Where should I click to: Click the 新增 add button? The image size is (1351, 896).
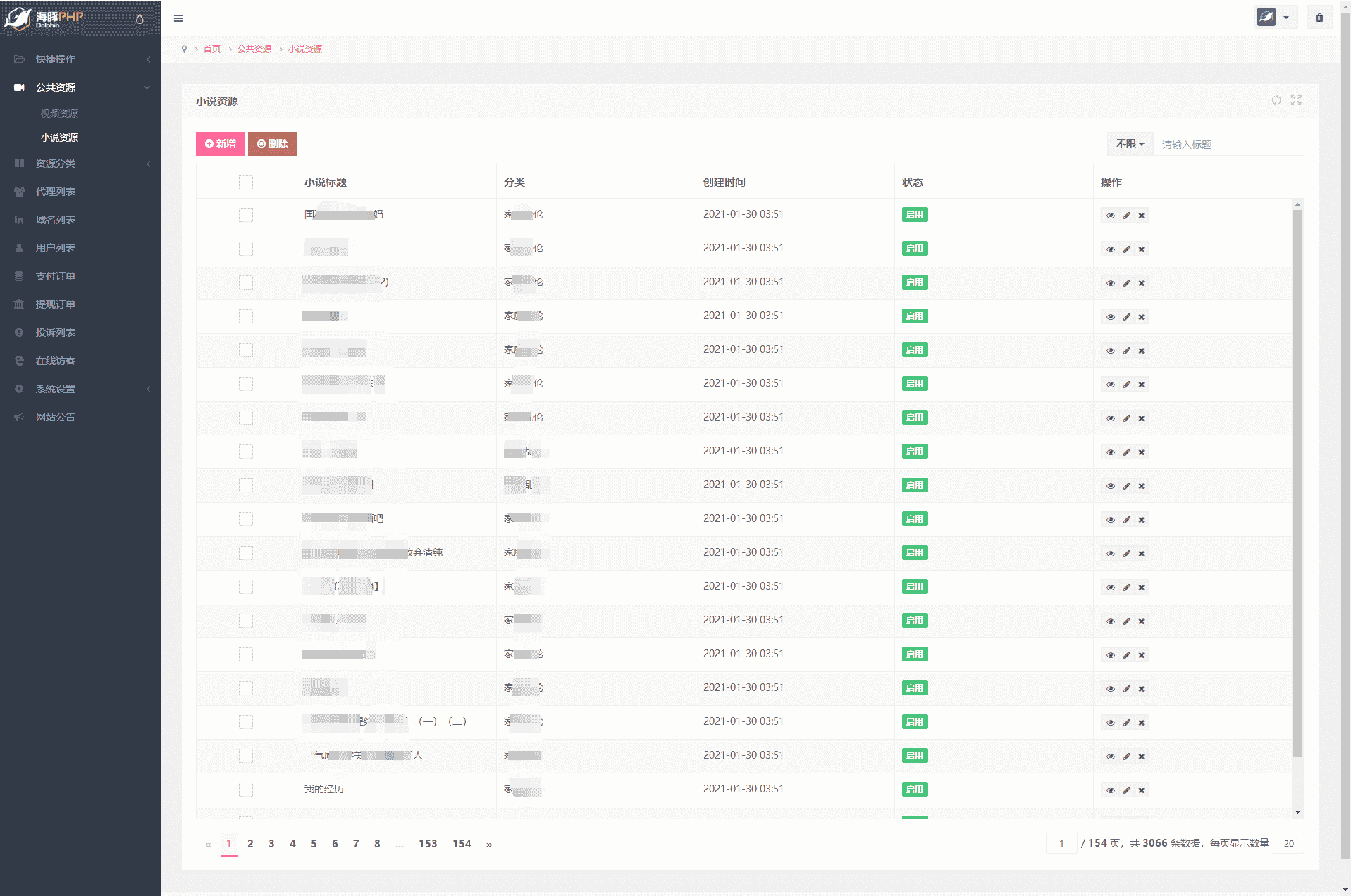point(221,144)
